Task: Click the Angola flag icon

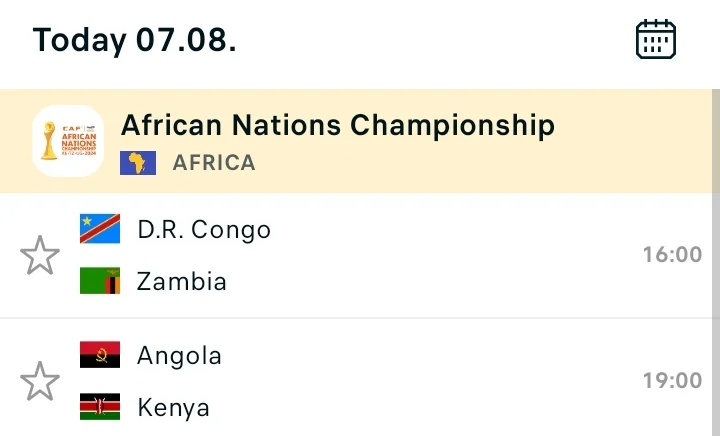Action: (x=100, y=354)
